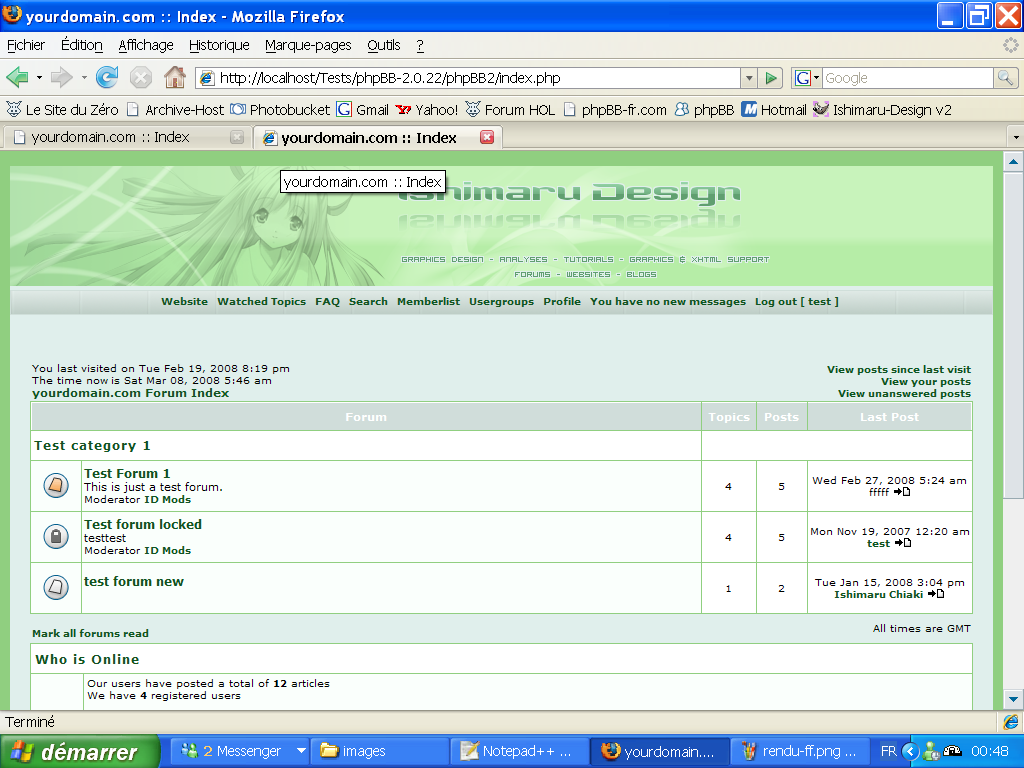Switch to rendu-ff.png taskbar window
This screenshot has width=1024, height=768.
click(801, 751)
